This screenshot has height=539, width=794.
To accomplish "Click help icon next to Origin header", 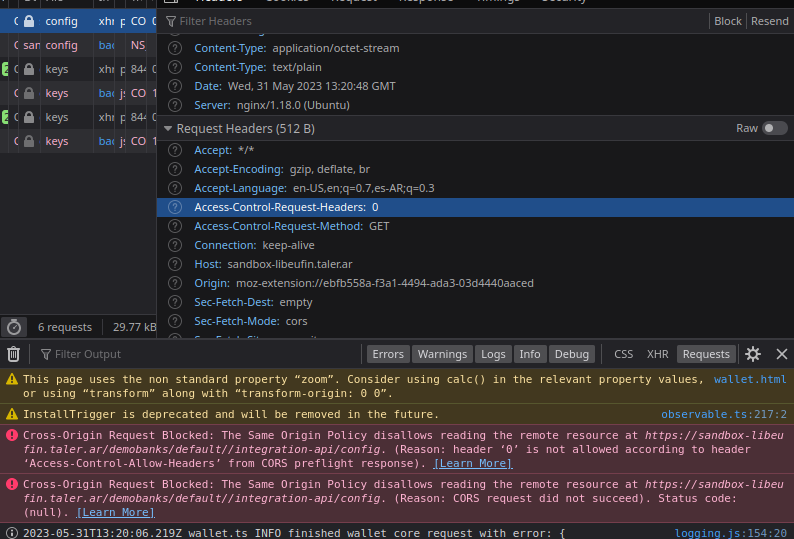I will click(x=175, y=283).
